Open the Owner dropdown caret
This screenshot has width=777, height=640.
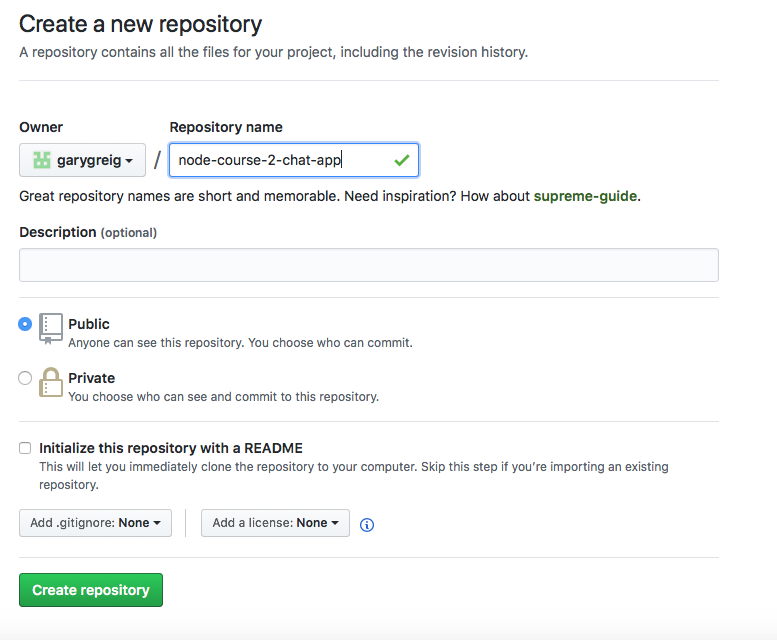click(131, 161)
